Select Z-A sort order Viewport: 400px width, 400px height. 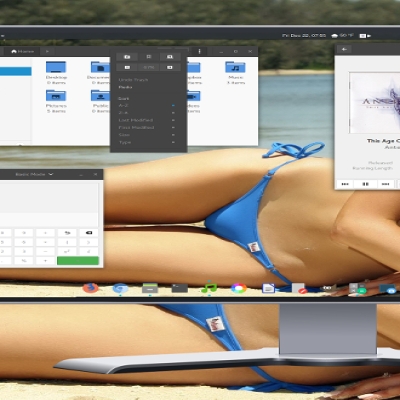tap(148, 113)
